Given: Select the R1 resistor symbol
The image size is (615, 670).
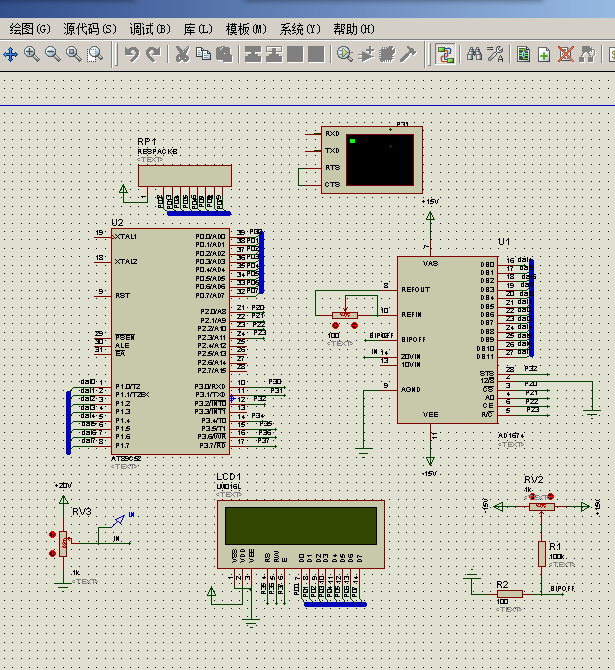Looking at the screenshot, I should [541, 554].
